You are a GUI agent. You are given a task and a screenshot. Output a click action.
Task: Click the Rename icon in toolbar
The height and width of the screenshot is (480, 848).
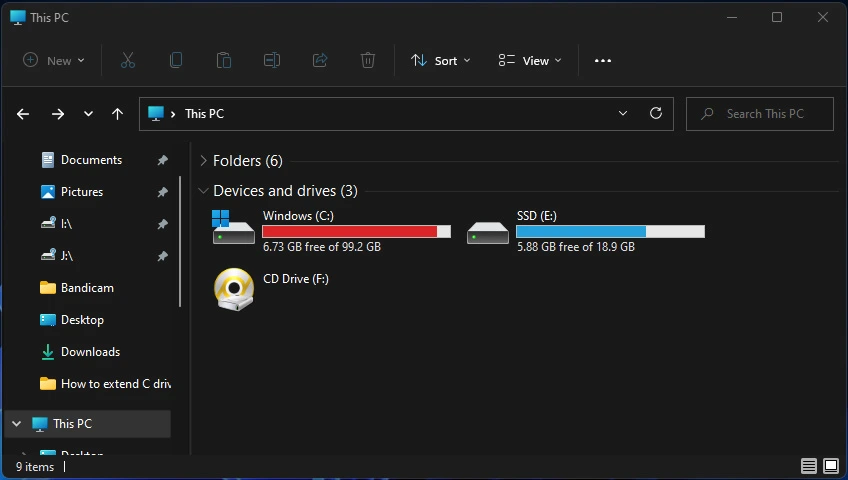(x=272, y=61)
